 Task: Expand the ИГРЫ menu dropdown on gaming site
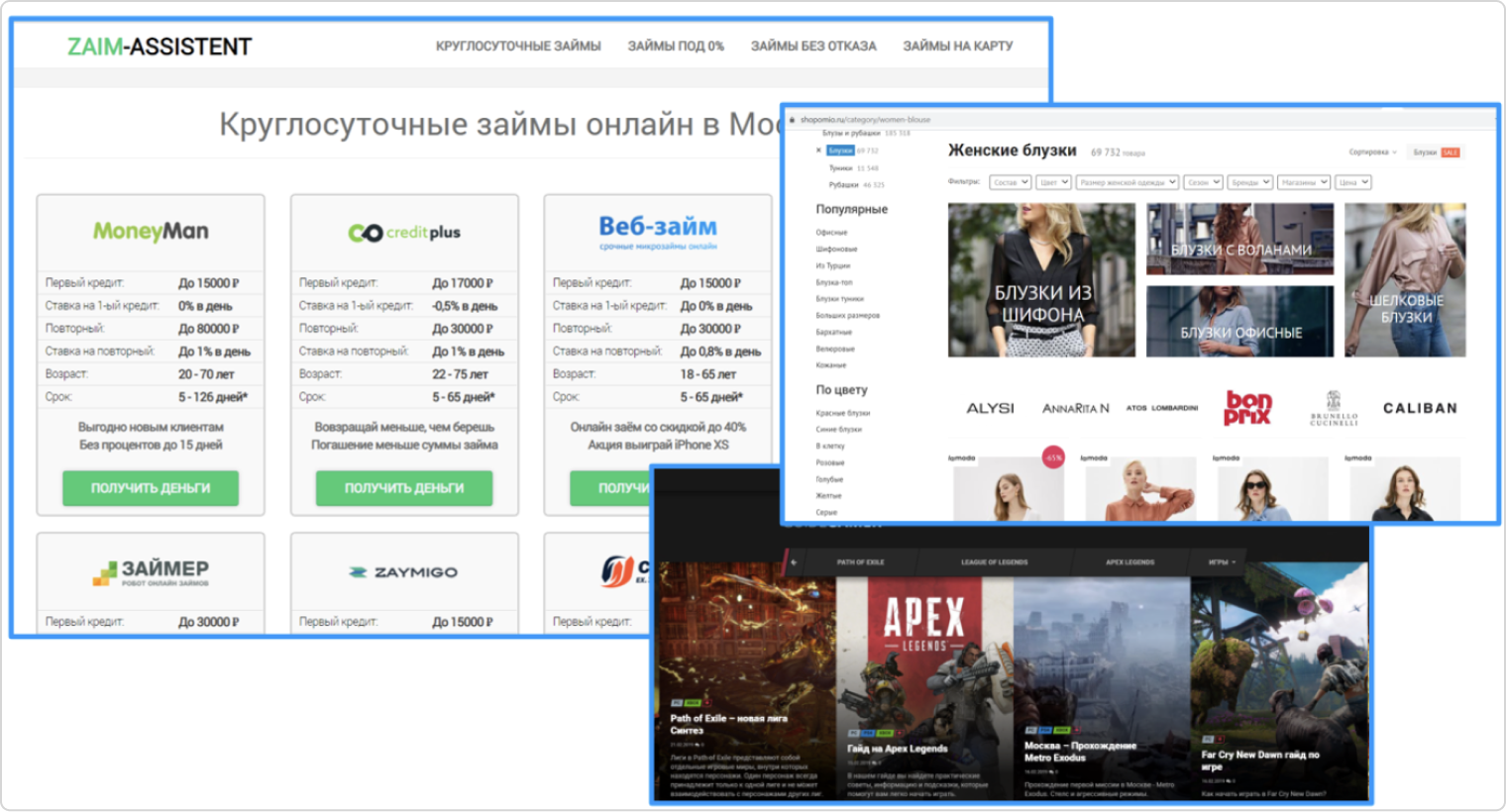pos(1222,562)
